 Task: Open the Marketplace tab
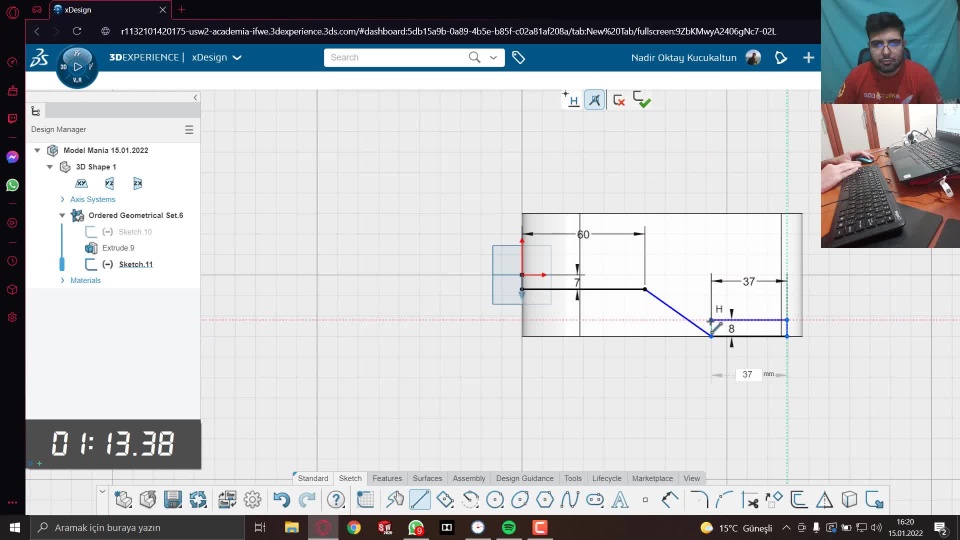pos(652,478)
